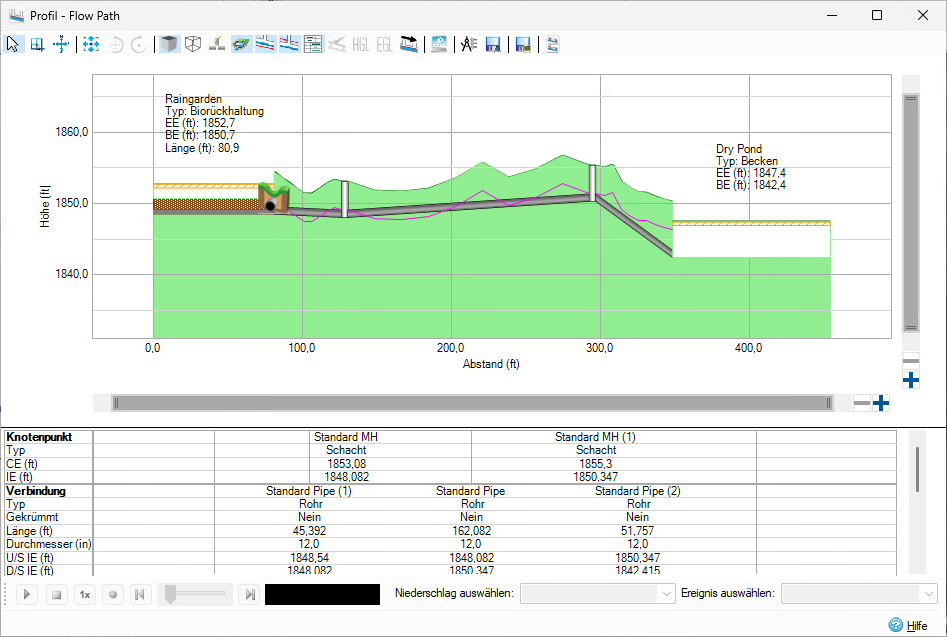The width and height of the screenshot is (947, 637).
Task: Toggle wireframe cube view
Action: [193, 44]
